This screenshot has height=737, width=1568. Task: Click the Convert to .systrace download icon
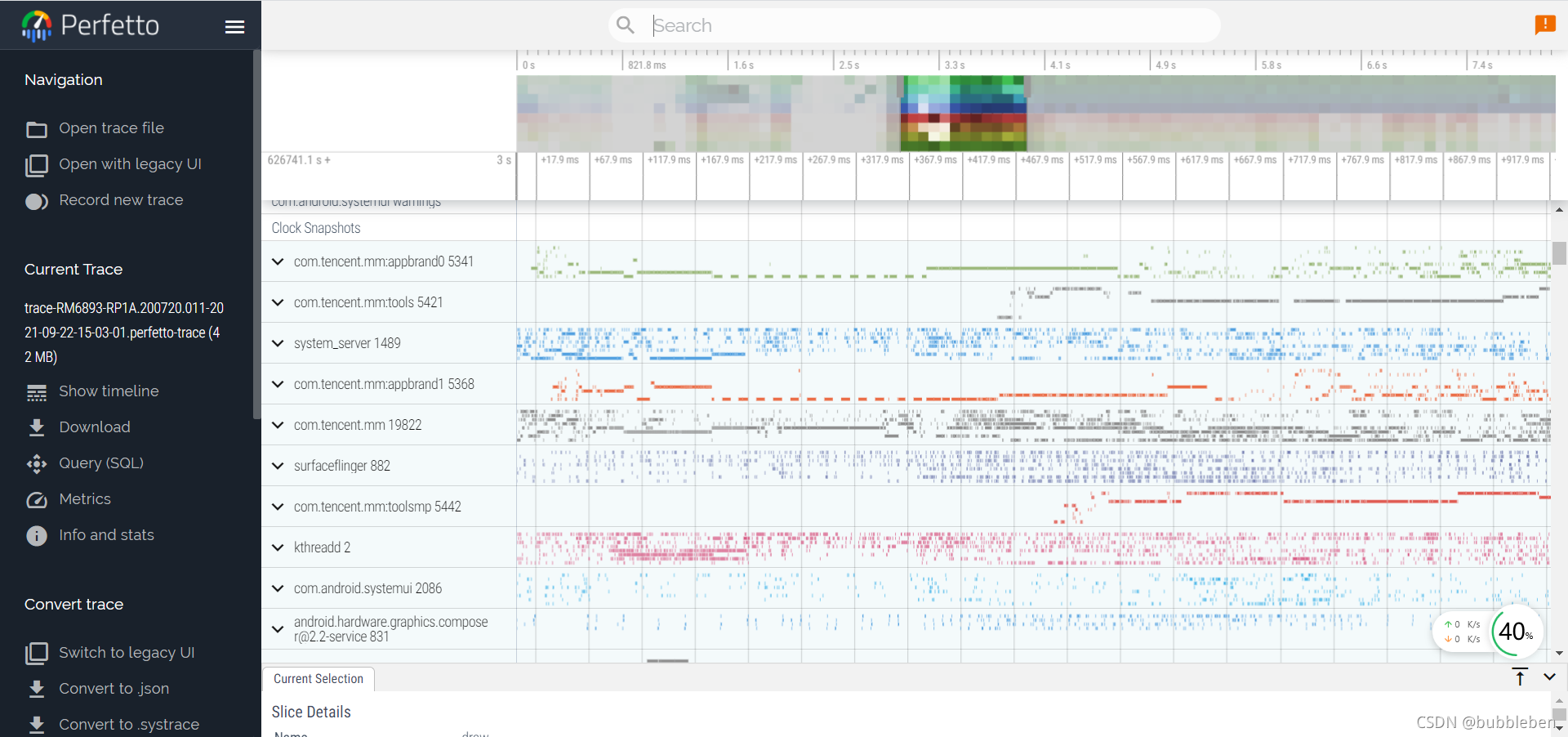coord(37,725)
